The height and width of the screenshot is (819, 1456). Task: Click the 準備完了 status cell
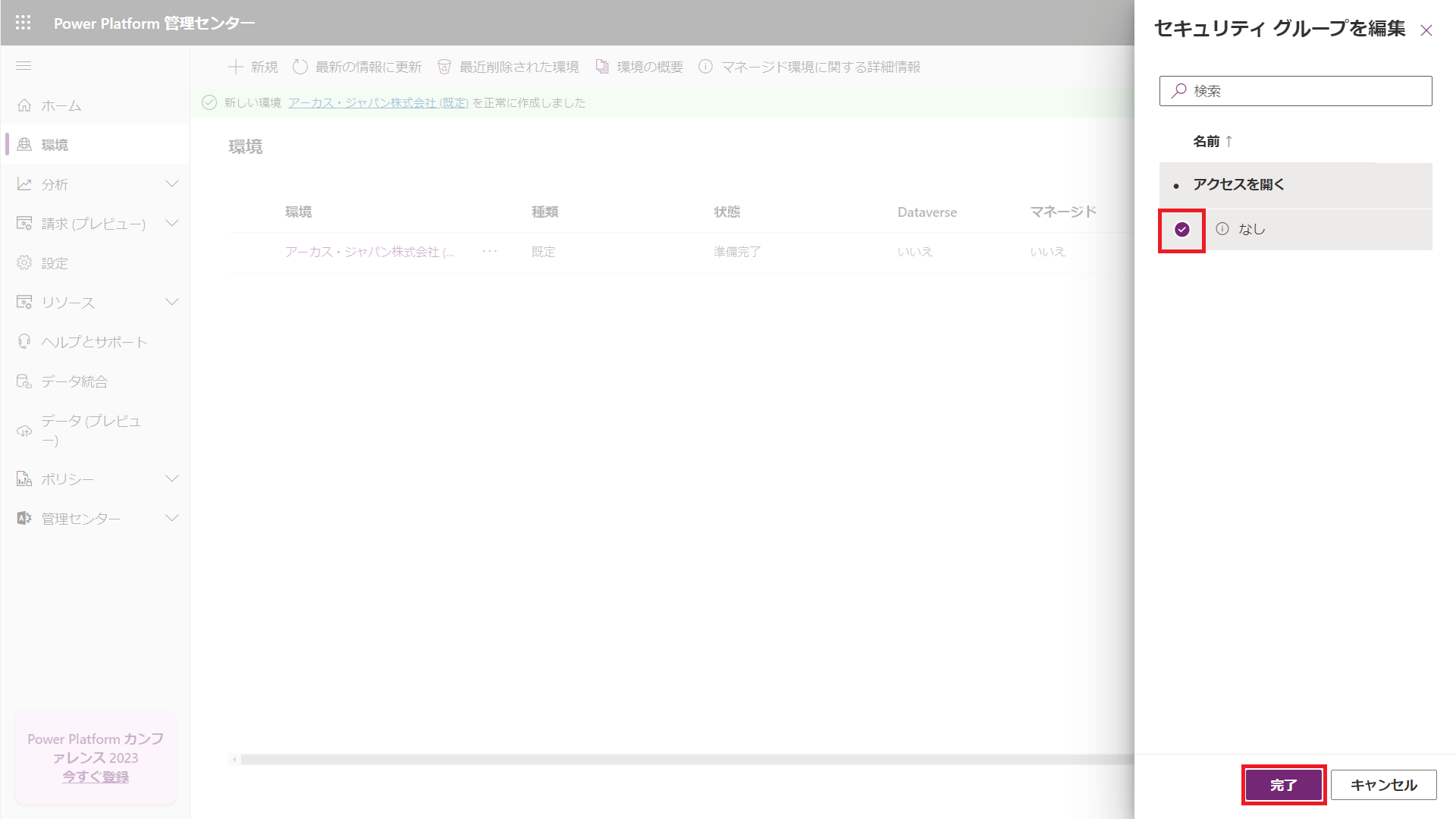737,252
